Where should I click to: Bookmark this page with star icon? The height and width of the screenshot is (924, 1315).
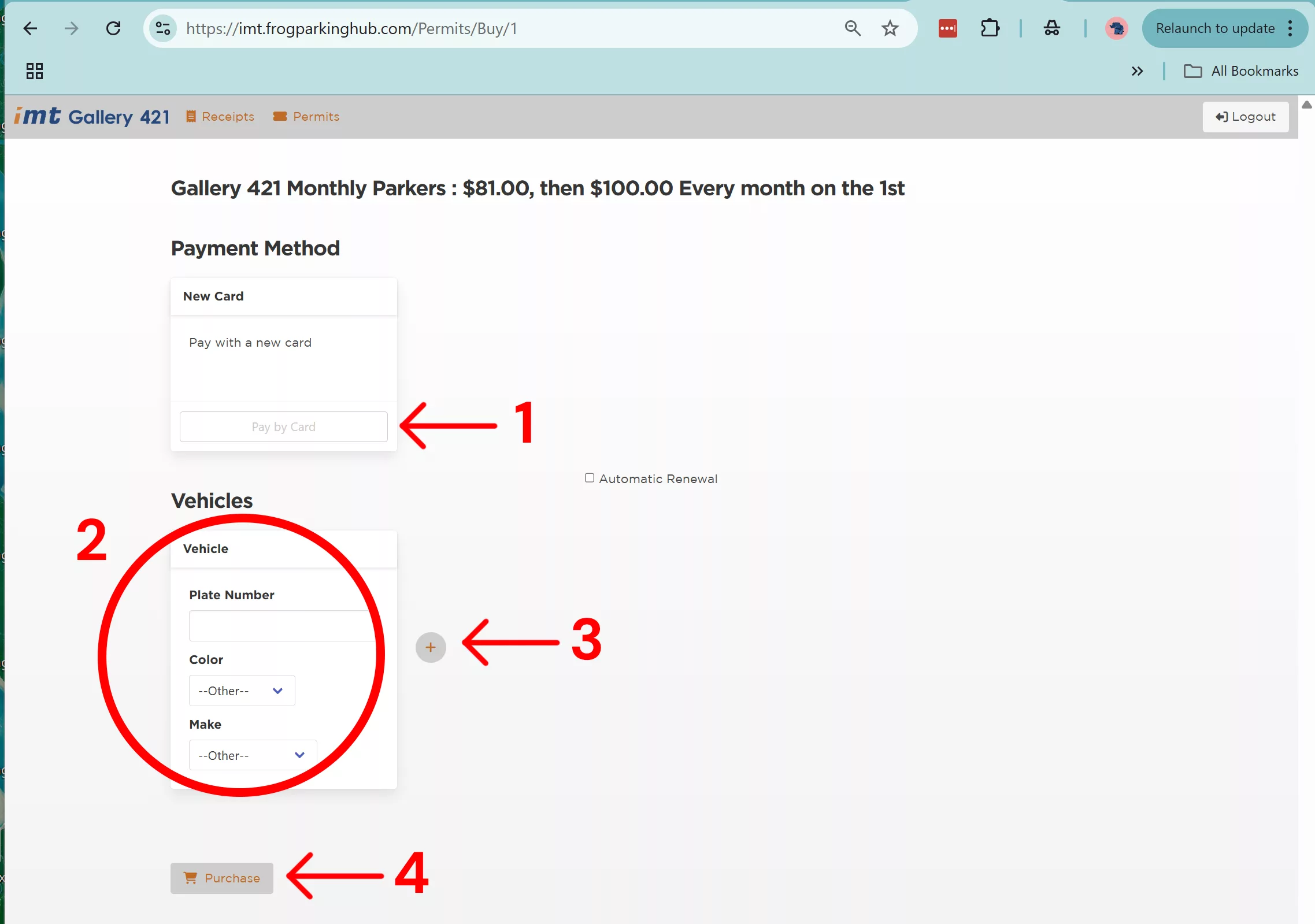(890, 28)
